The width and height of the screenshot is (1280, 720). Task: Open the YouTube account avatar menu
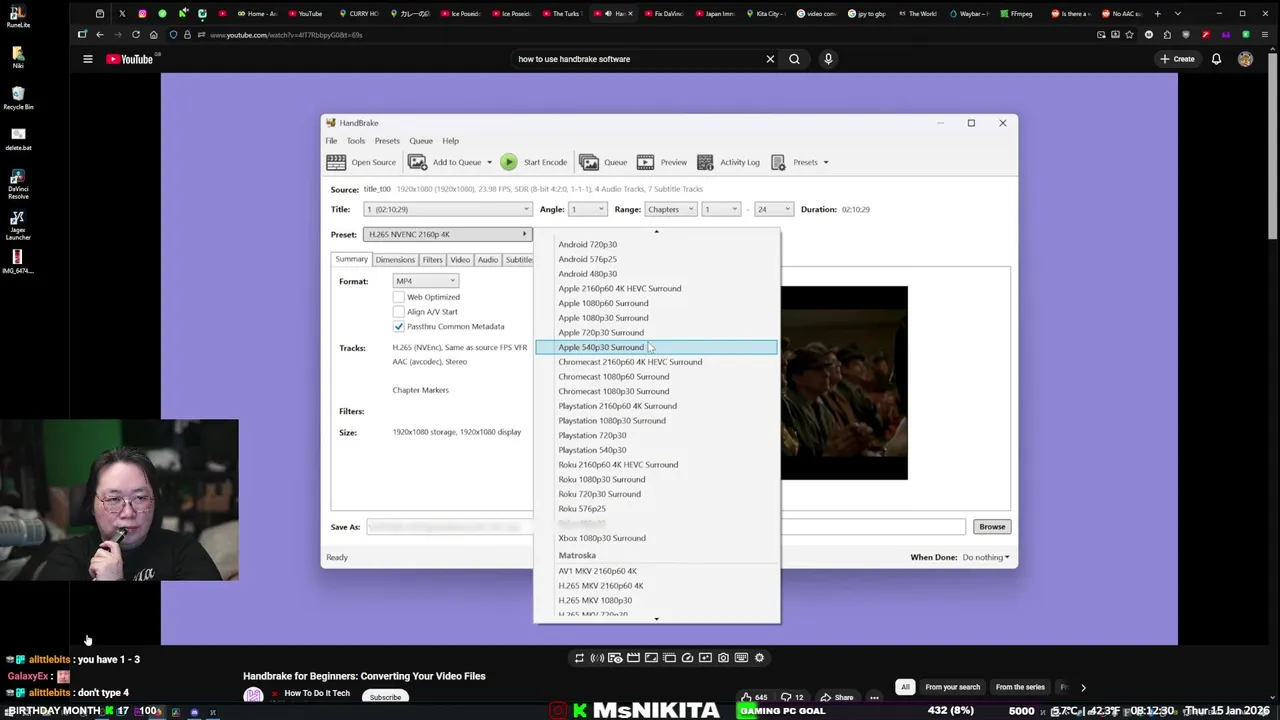(x=1245, y=59)
